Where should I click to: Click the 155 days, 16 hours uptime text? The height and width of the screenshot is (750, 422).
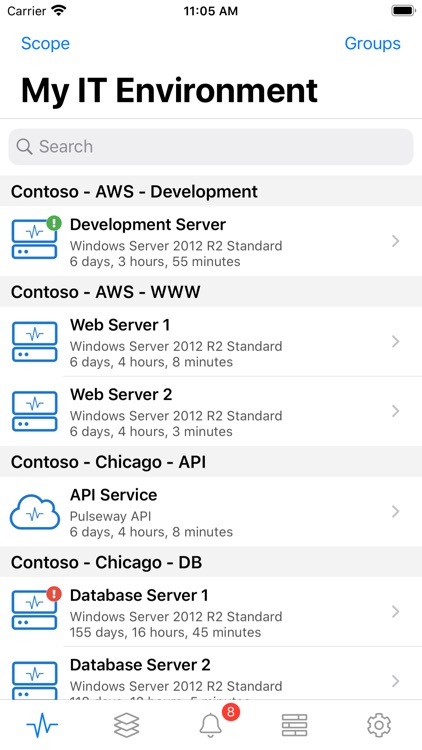pyautogui.click(x=166, y=632)
